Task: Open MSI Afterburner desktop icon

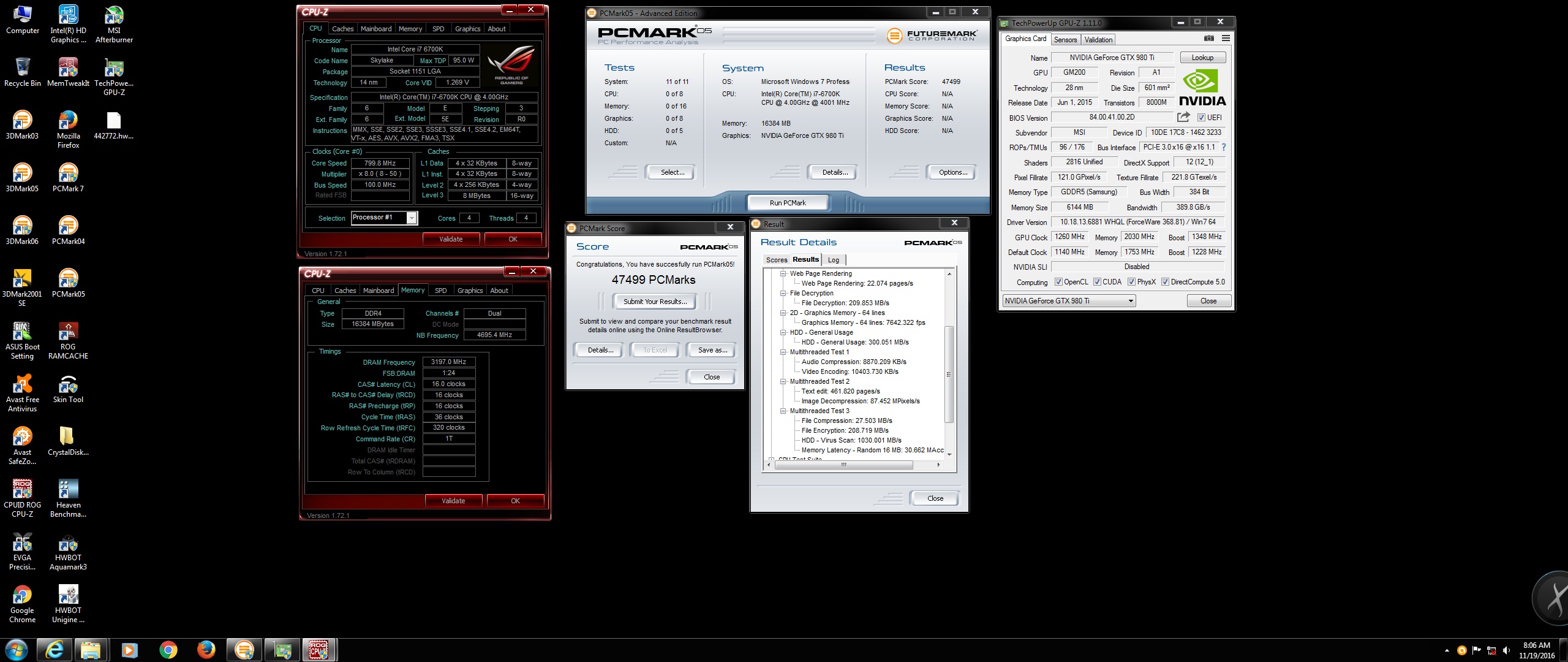Action: [x=114, y=25]
